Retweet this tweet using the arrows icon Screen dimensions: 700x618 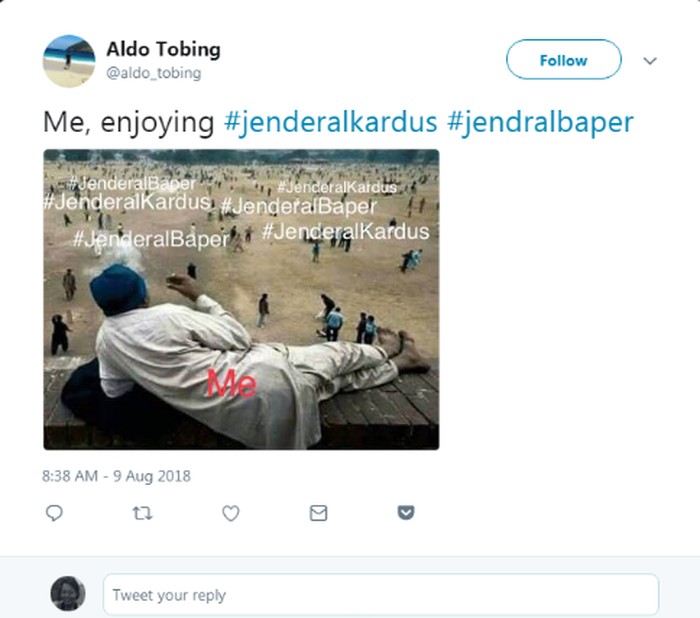pyautogui.click(x=142, y=513)
